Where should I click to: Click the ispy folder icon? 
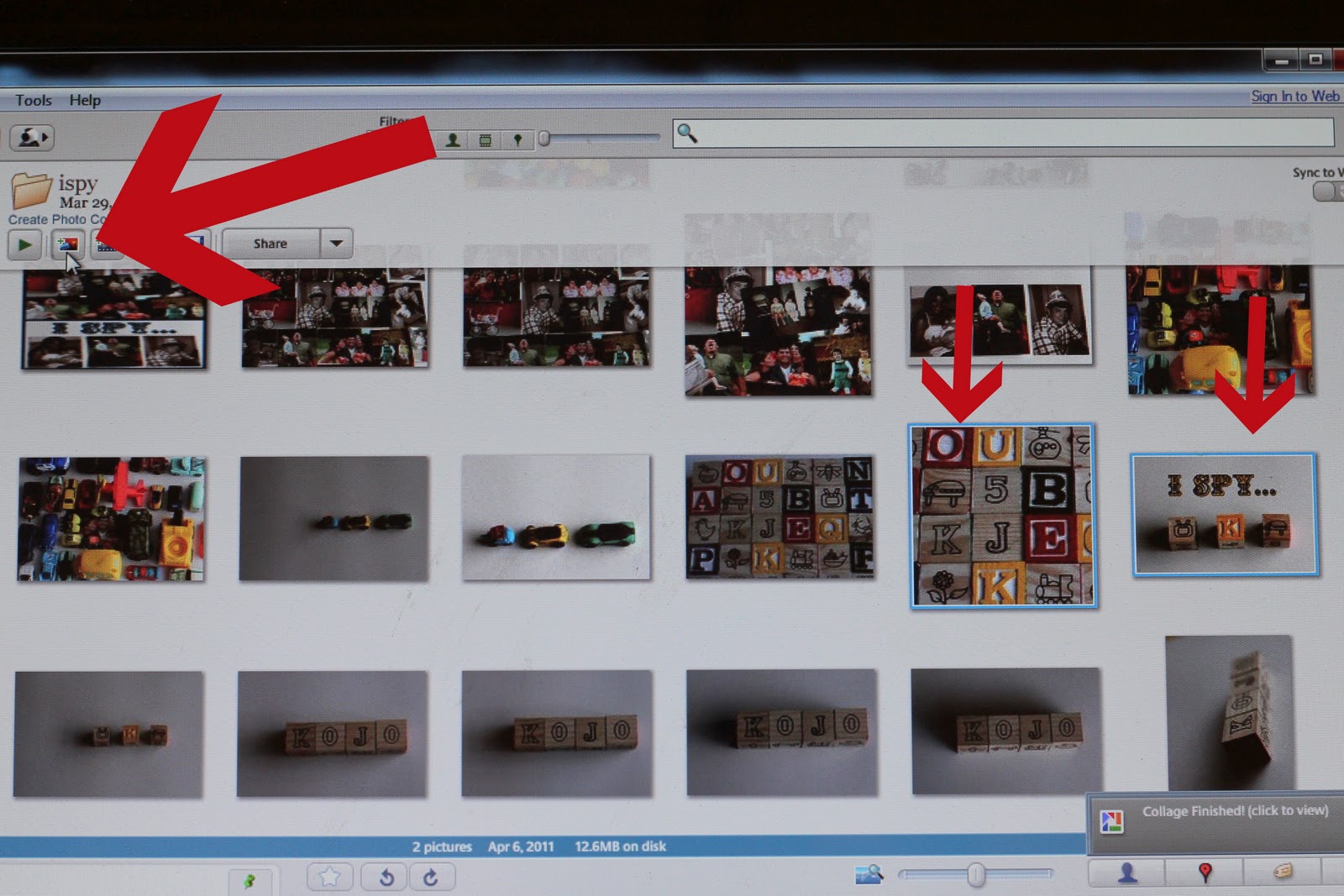[x=31, y=190]
